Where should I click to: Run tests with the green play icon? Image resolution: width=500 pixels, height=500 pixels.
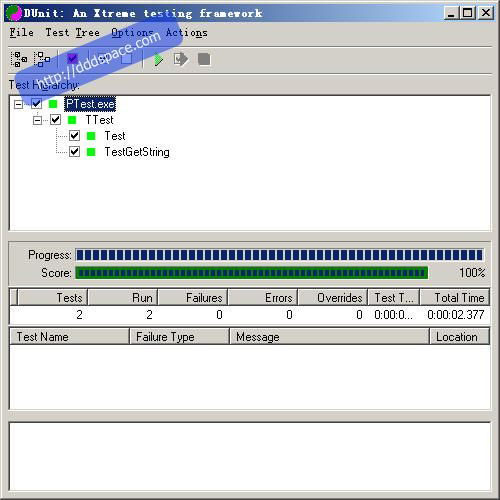159,60
